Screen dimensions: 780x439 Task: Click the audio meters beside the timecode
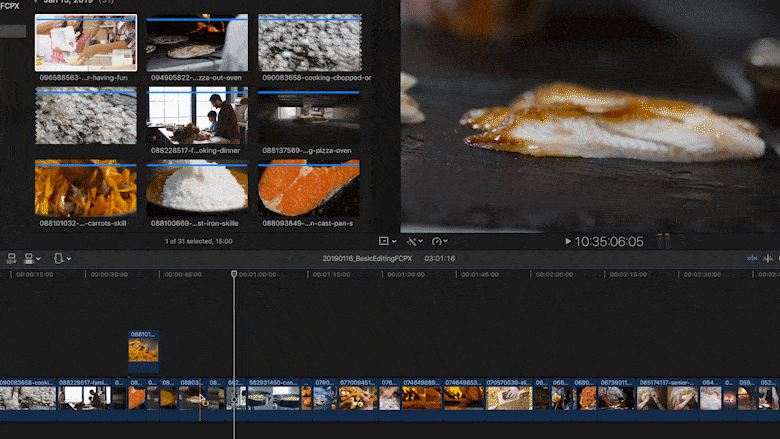(664, 241)
